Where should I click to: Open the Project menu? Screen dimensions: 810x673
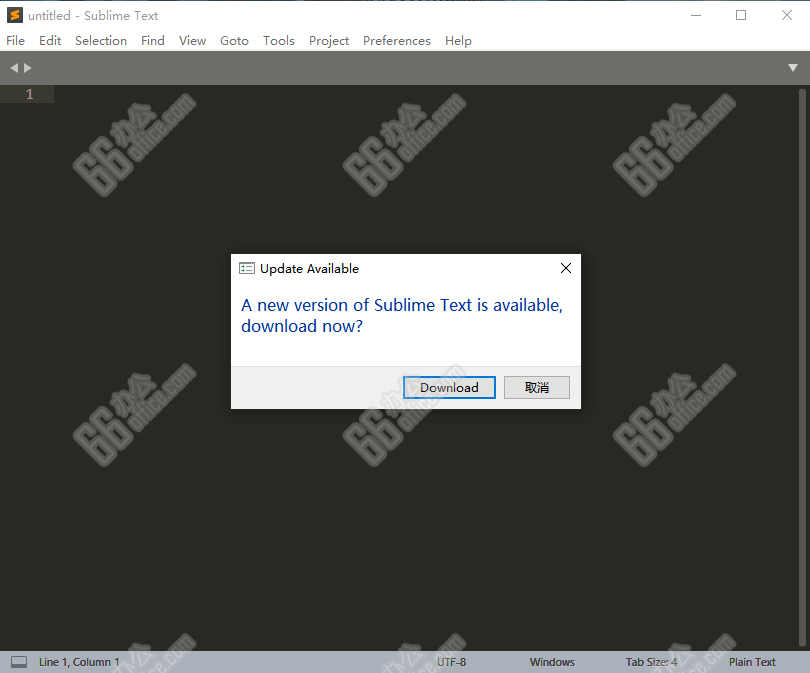[x=329, y=41]
